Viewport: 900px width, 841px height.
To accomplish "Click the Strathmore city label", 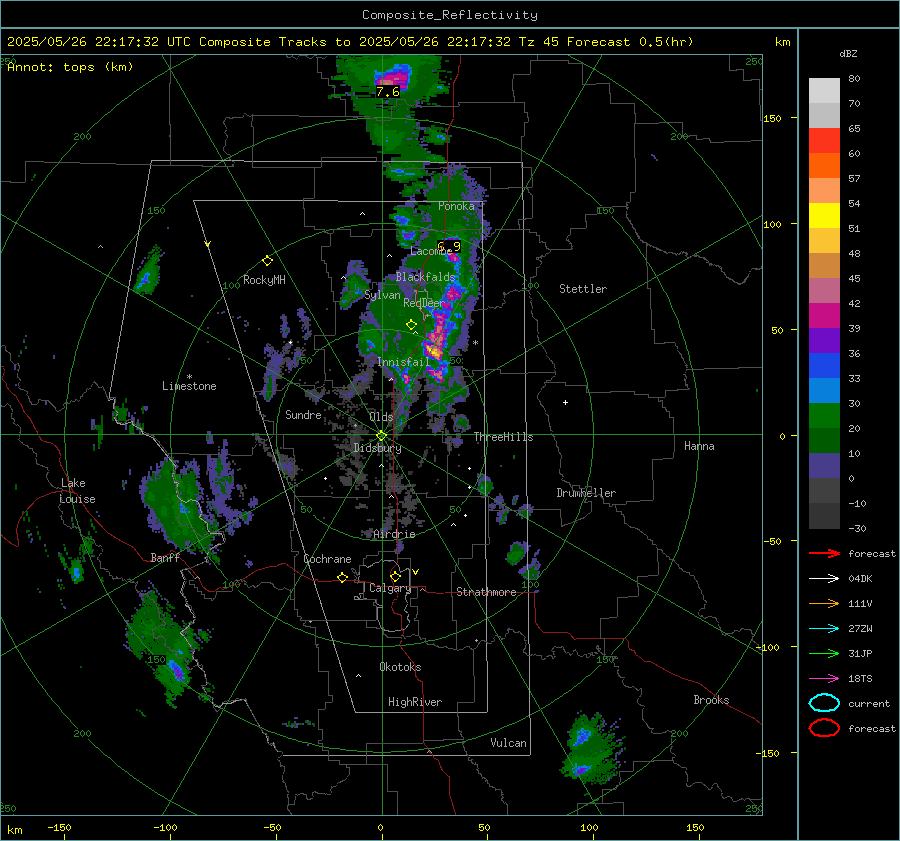I will 486,592.
